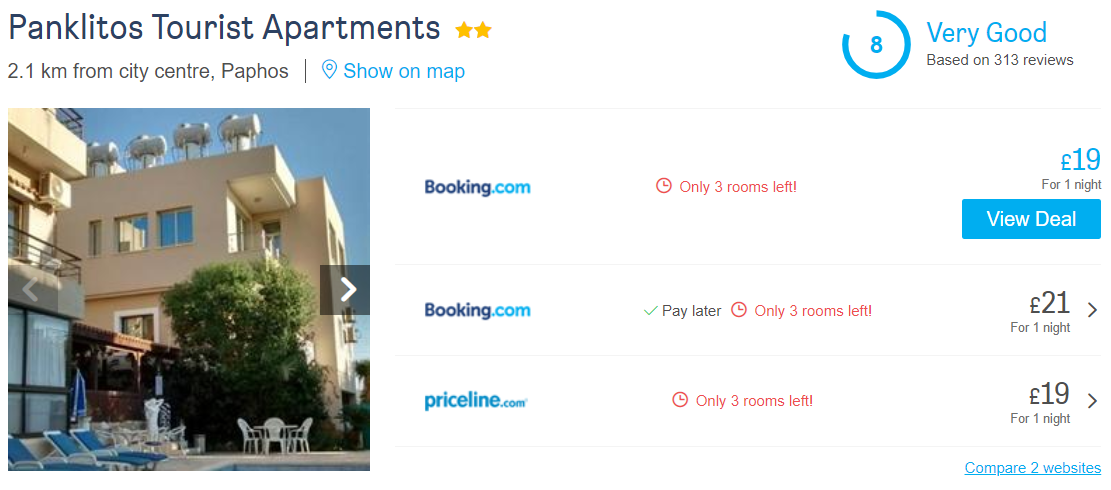
Task: Click the circular score 8 badge
Action: [876, 45]
